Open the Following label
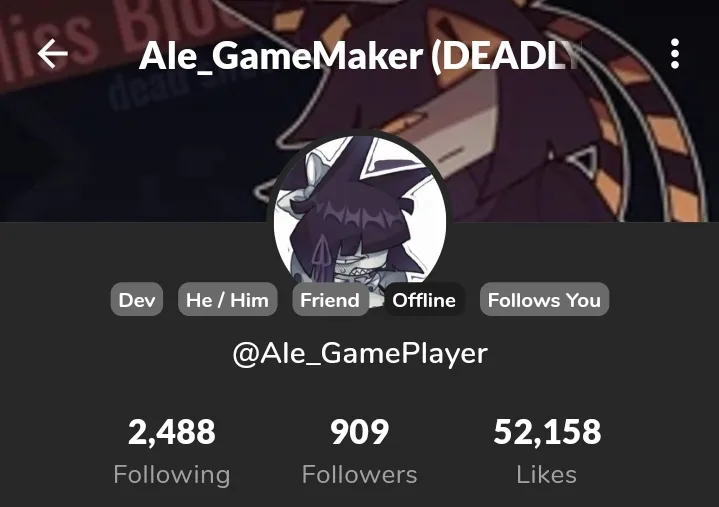719x507 pixels. [x=172, y=474]
